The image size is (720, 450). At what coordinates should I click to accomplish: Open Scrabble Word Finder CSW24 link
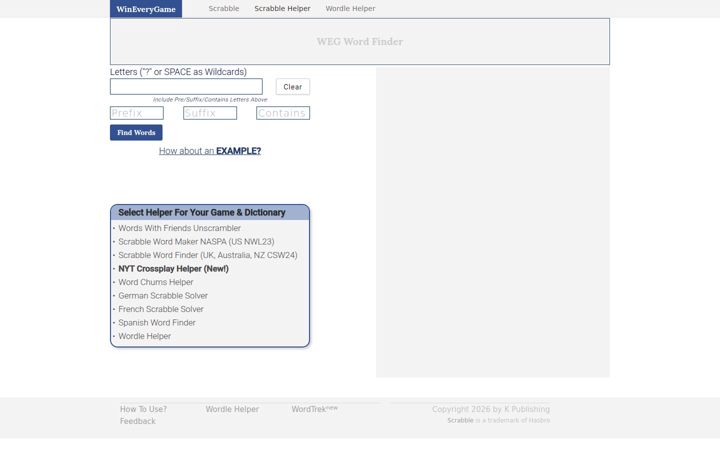point(208,255)
